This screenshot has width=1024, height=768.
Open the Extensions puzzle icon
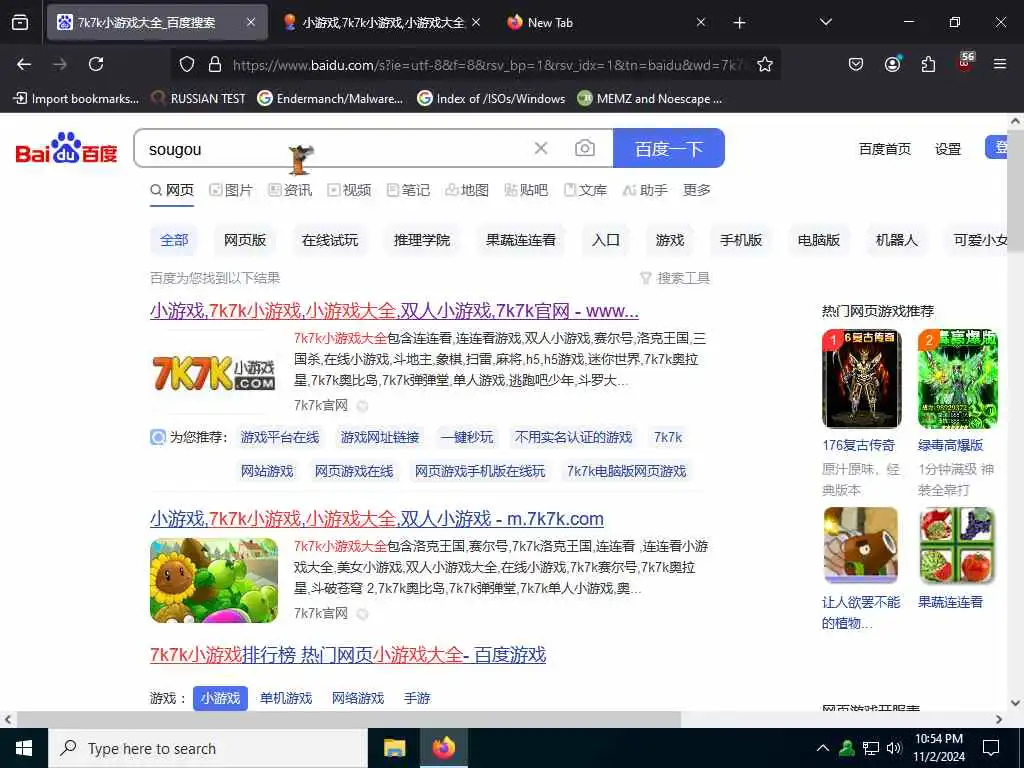(928, 64)
